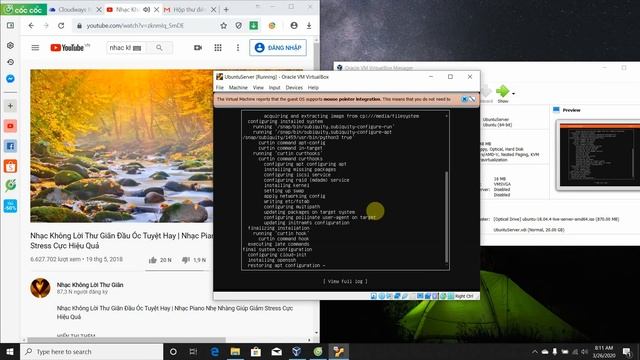The image size is (640, 360).
Task: Open the YouTube apps grid
Action: tap(218, 48)
